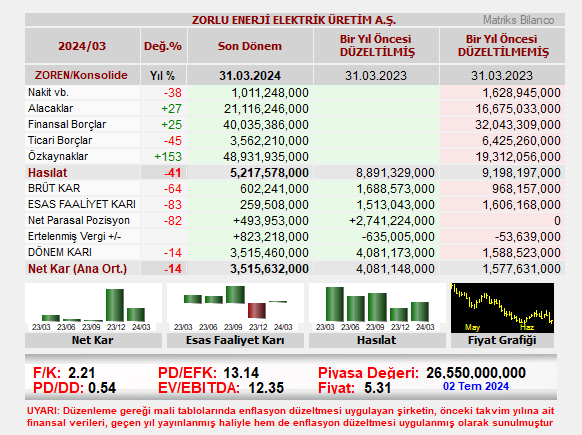This screenshot has height=435, width=582.
Task: Click the Ertelenmiş Vergi +/- label
Action: click(x=75, y=236)
